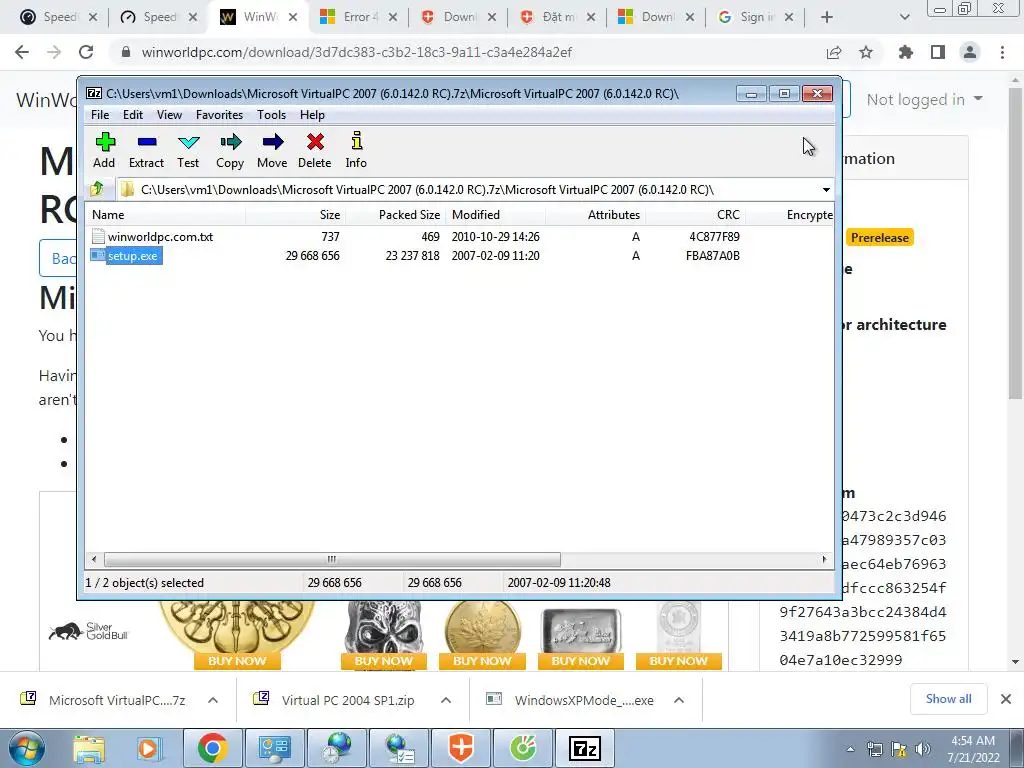Image resolution: width=1024 pixels, height=768 pixels.
Task: Expand the 7-Zip address path dropdown
Action: [x=826, y=190]
